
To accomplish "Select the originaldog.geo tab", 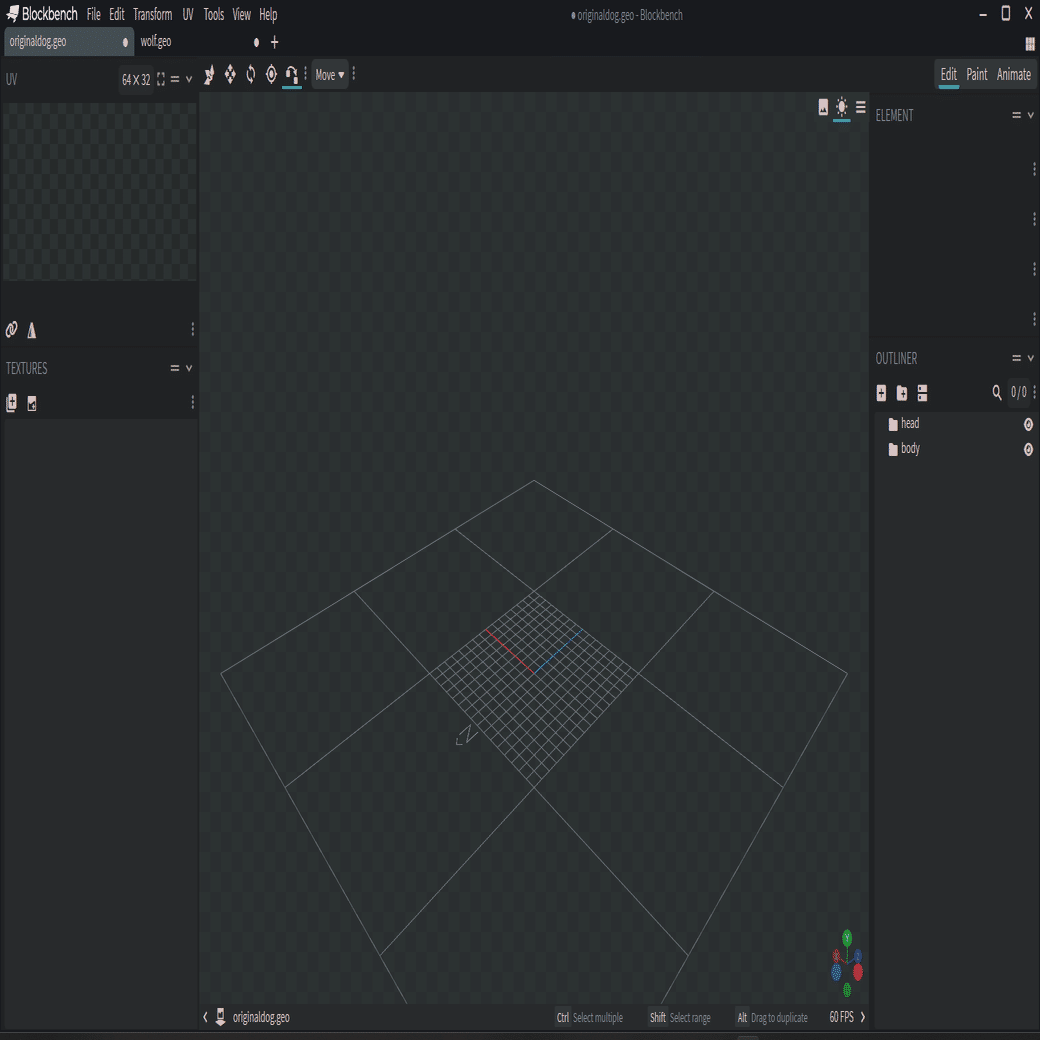I will coord(69,42).
